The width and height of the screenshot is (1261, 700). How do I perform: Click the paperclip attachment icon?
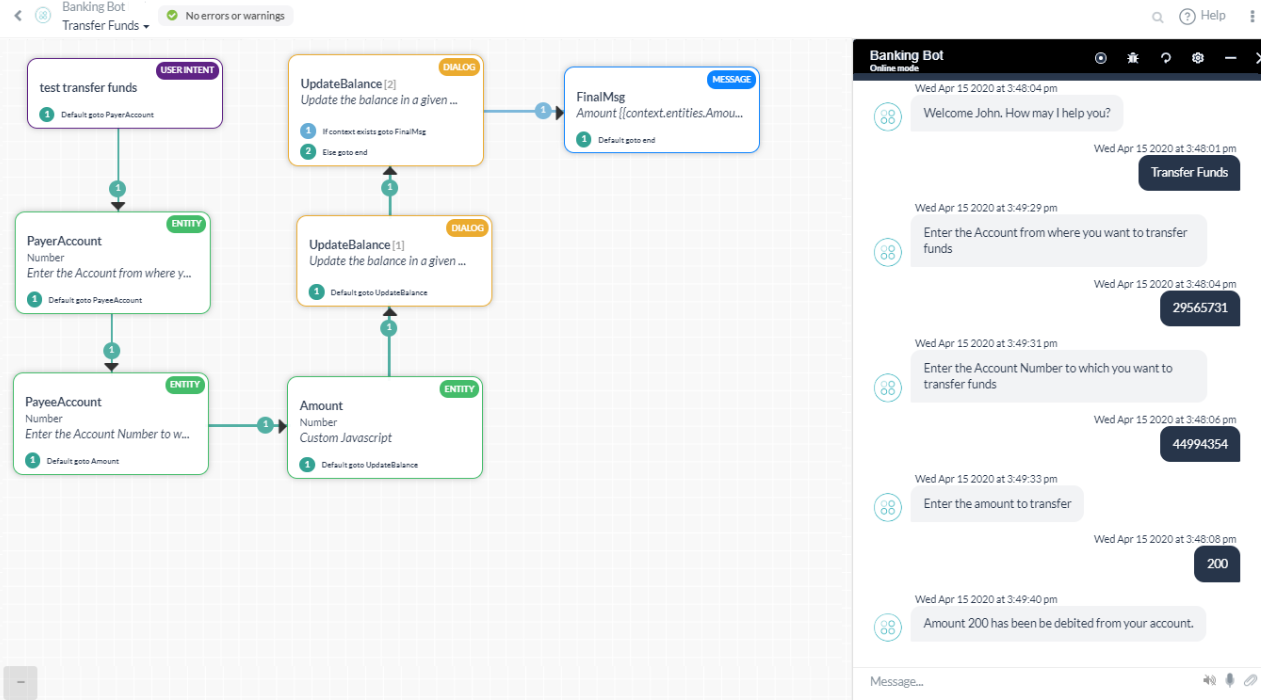1250,681
